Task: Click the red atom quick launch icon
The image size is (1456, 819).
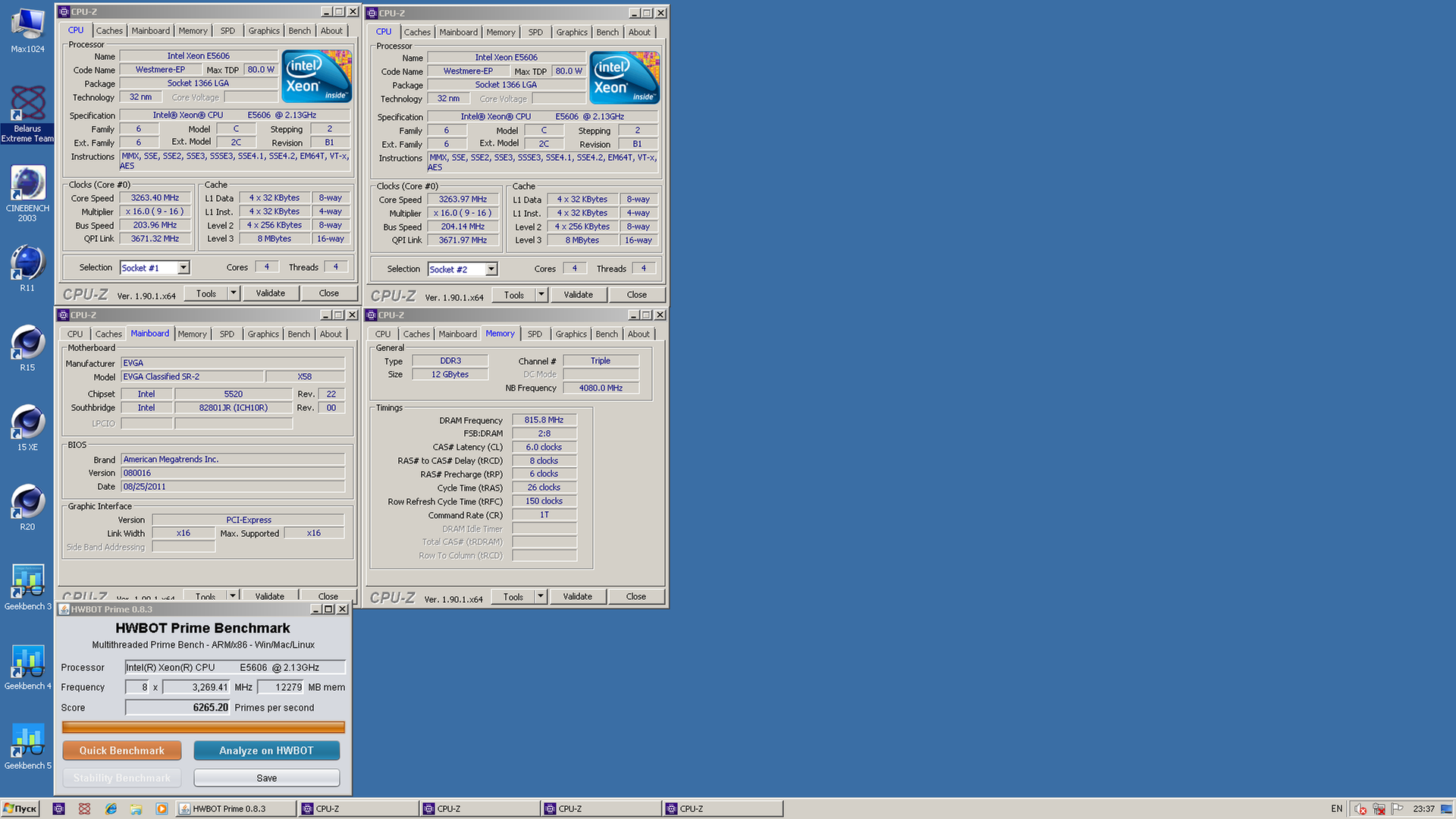Action: (x=84, y=808)
